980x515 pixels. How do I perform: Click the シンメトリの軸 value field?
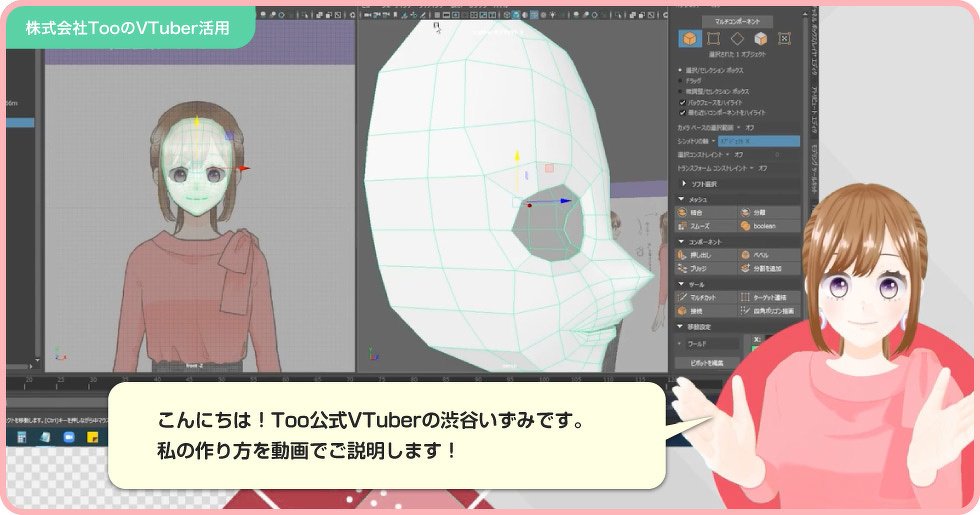[759, 141]
